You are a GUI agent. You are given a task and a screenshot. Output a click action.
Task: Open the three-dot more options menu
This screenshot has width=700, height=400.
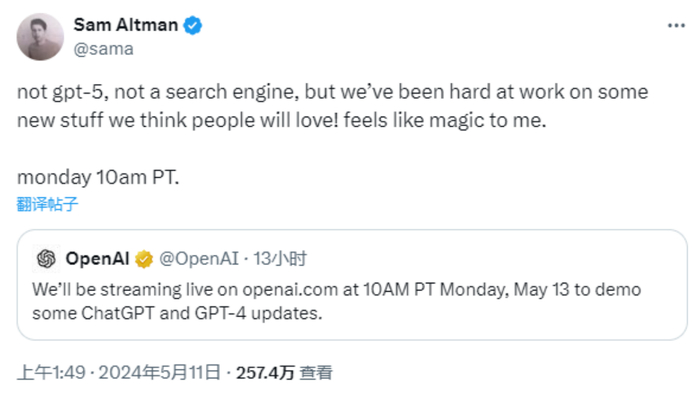(675, 24)
